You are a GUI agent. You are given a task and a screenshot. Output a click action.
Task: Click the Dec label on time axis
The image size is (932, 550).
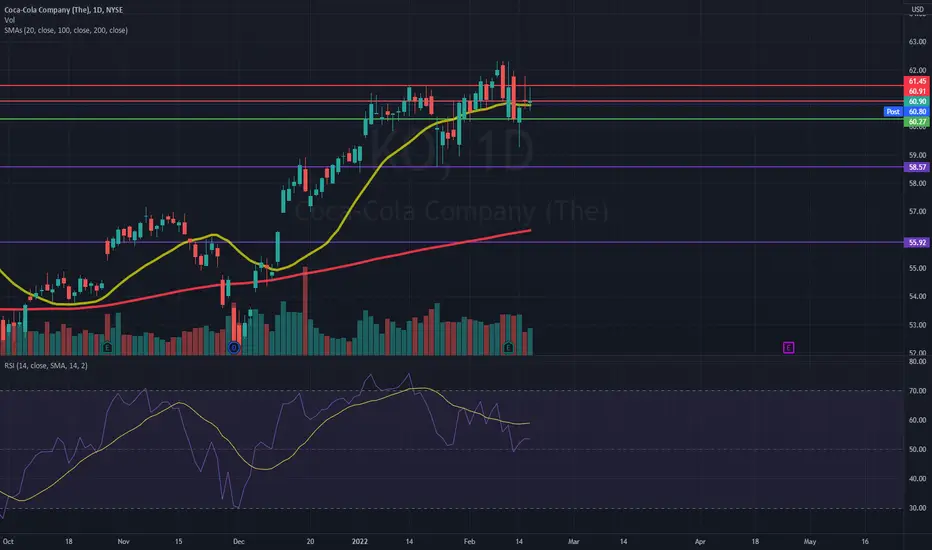click(239, 542)
